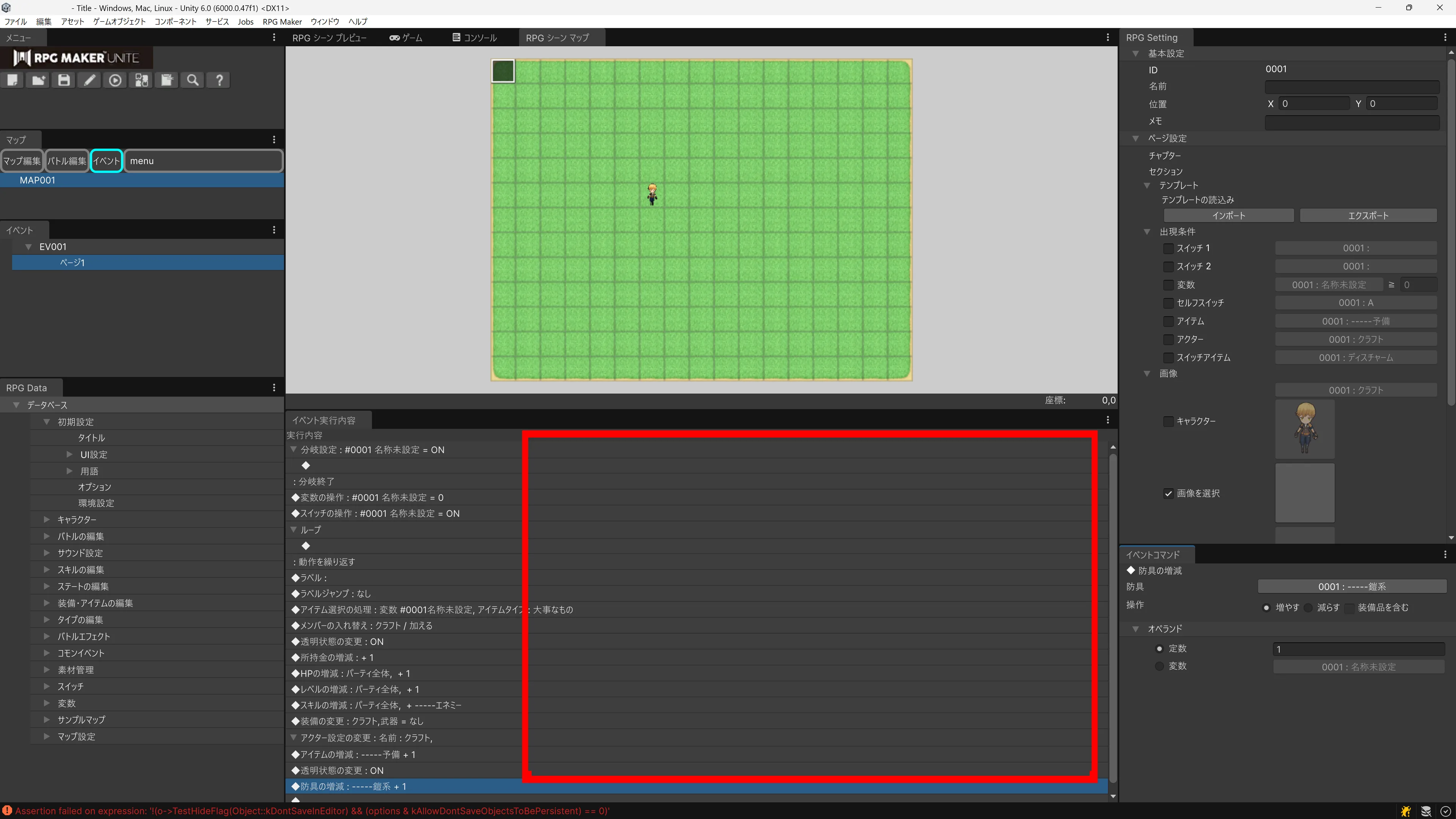The image size is (1456, 819).
Task: Click the magnifying glass search icon
Action: pos(193,80)
